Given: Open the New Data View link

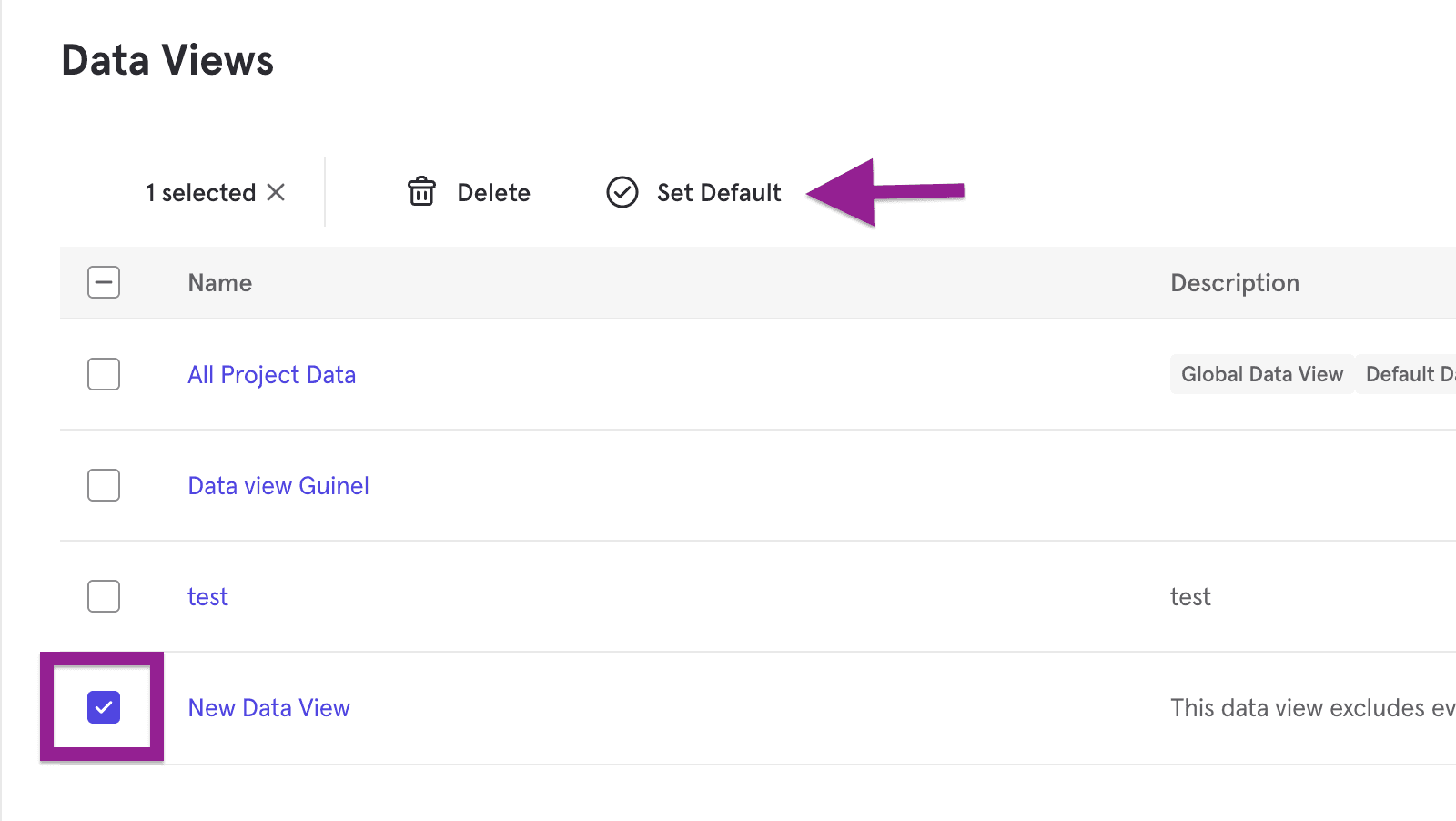Looking at the screenshot, I should coord(268,707).
